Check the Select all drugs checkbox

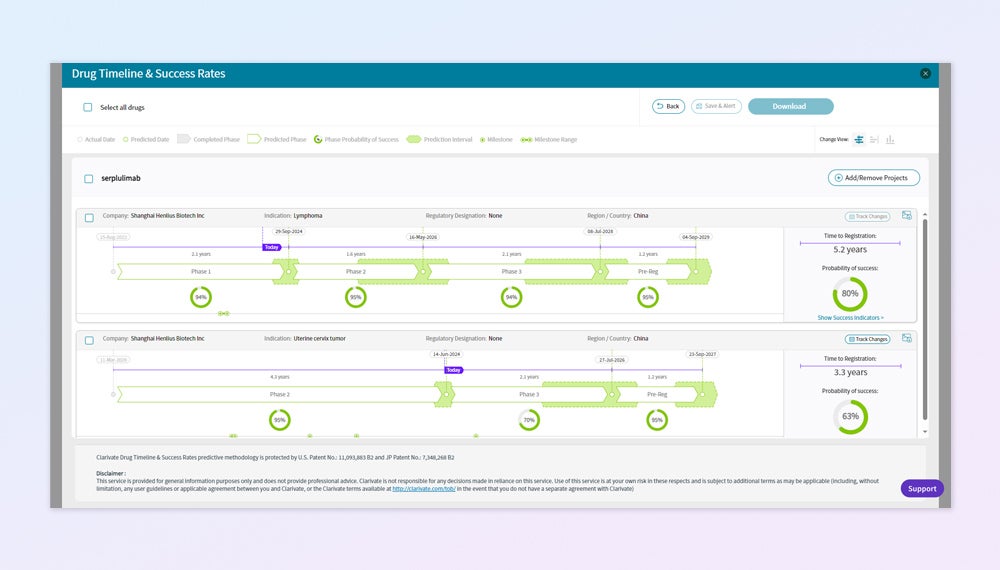tap(88, 107)
